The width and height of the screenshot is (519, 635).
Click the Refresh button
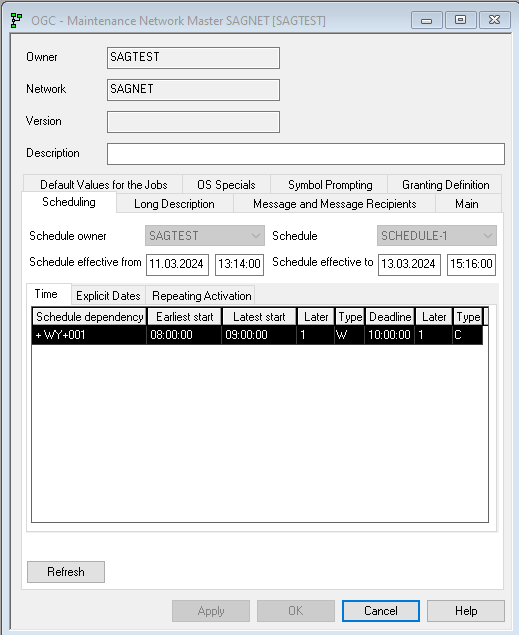(66, 572)
